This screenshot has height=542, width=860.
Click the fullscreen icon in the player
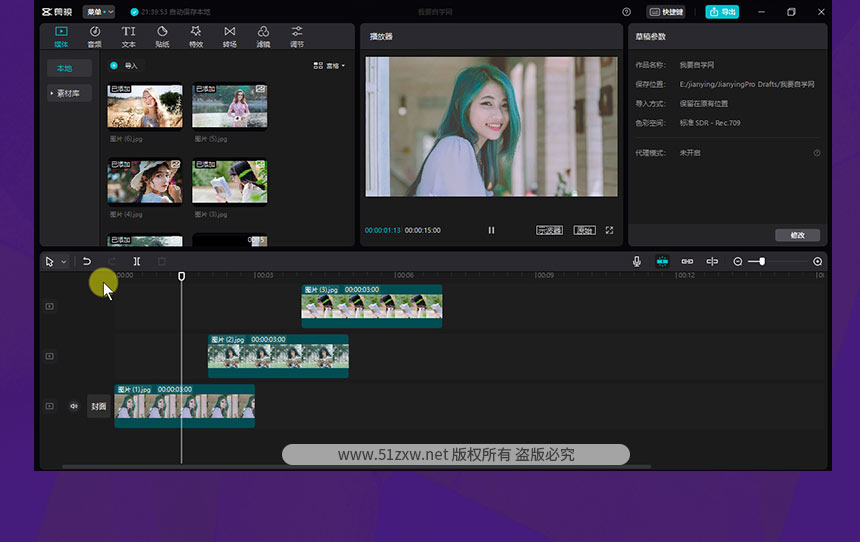[x=609, y=230]
